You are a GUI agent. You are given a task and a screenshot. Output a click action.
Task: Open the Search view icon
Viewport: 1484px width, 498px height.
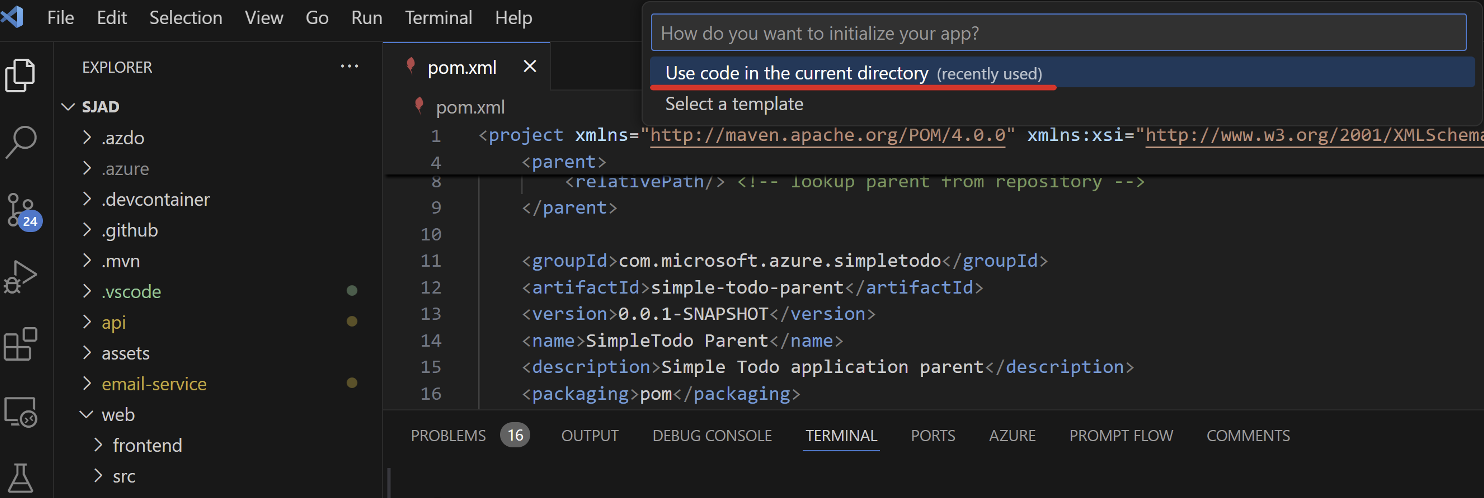[x=21, y=142]
